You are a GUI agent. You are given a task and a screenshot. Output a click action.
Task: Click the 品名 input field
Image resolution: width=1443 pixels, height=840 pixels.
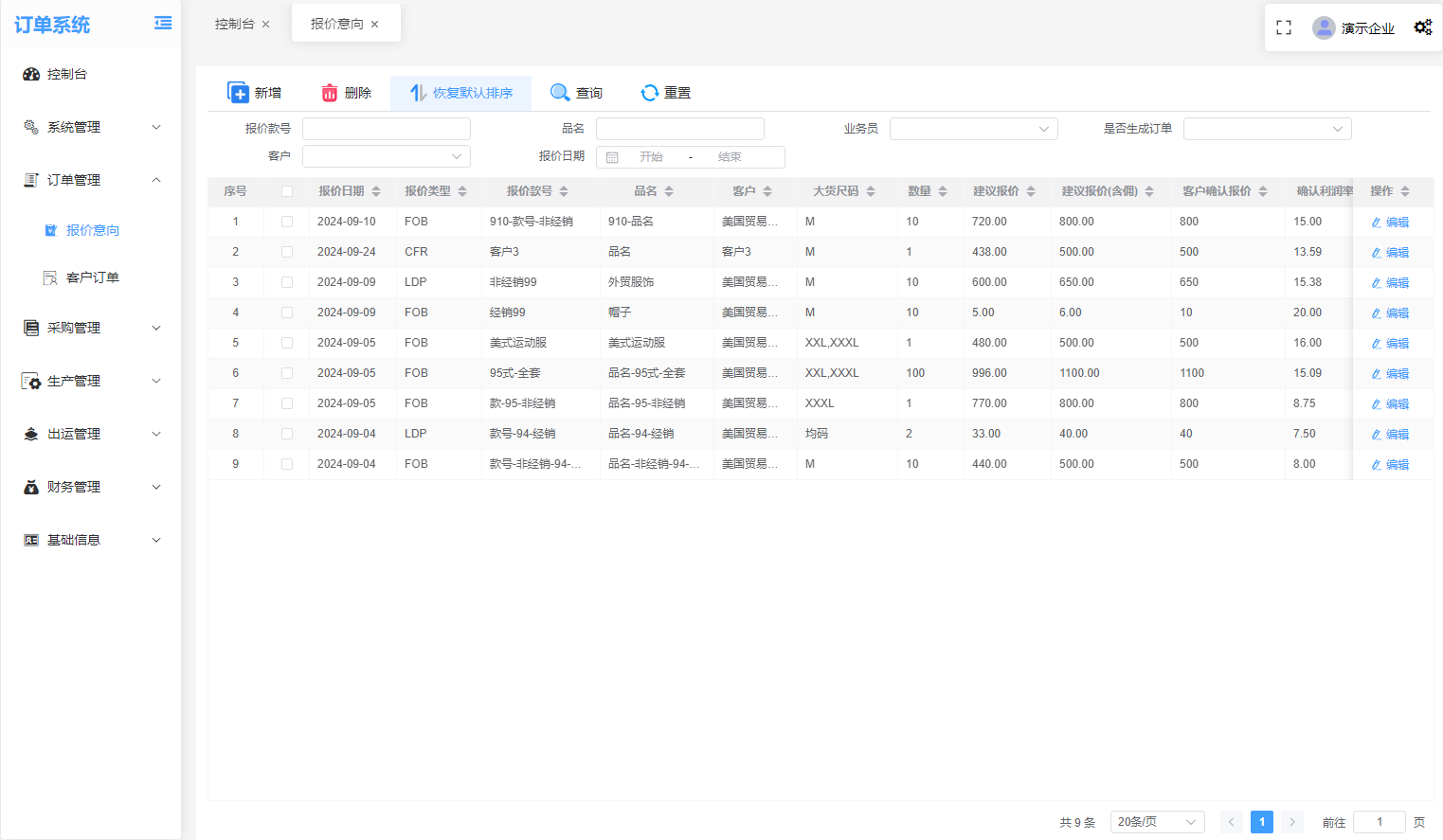pyautogui.click(x=679, y=129)
